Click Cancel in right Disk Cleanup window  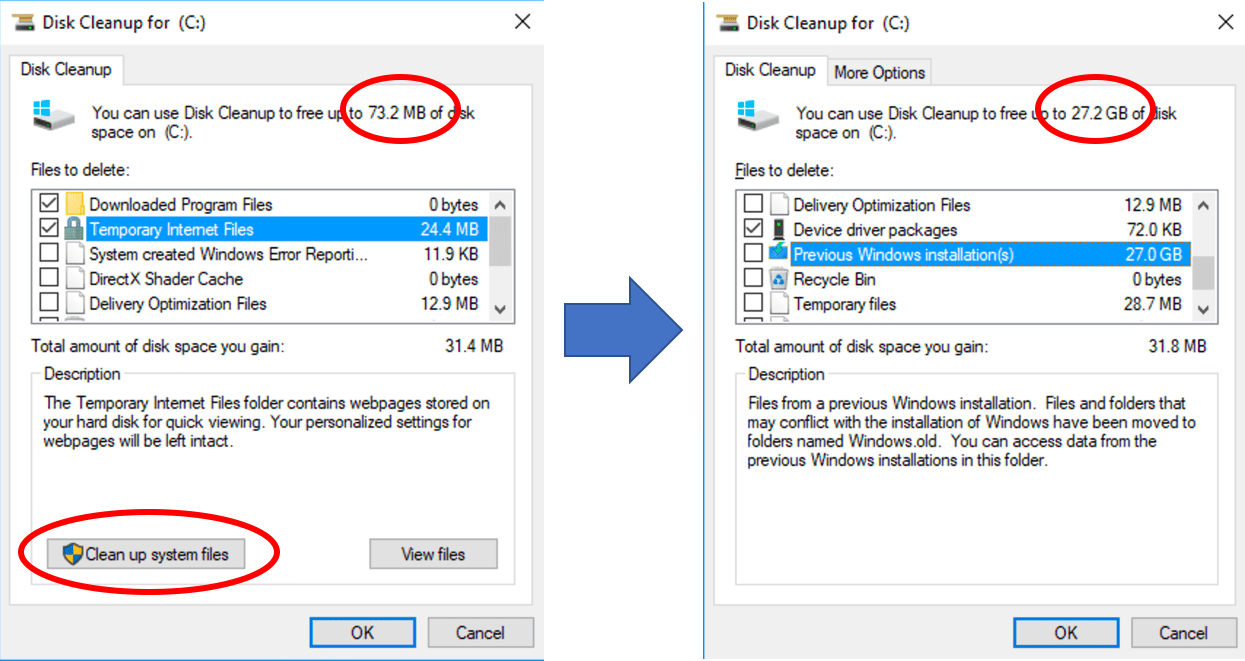(x=1184, y=632)
